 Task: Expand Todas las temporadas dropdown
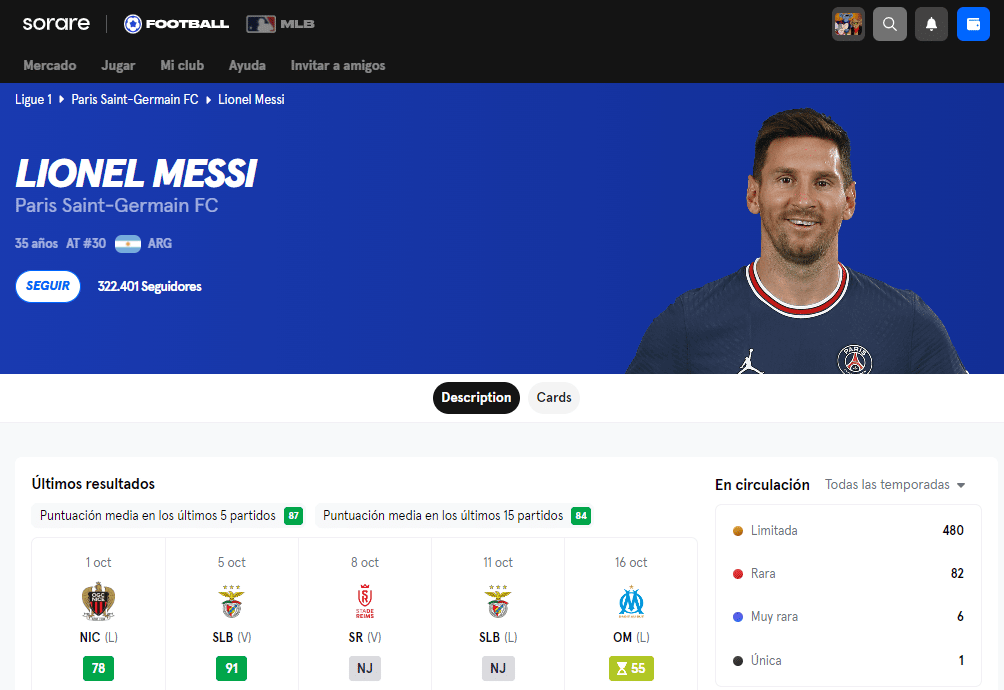(895, 485)
